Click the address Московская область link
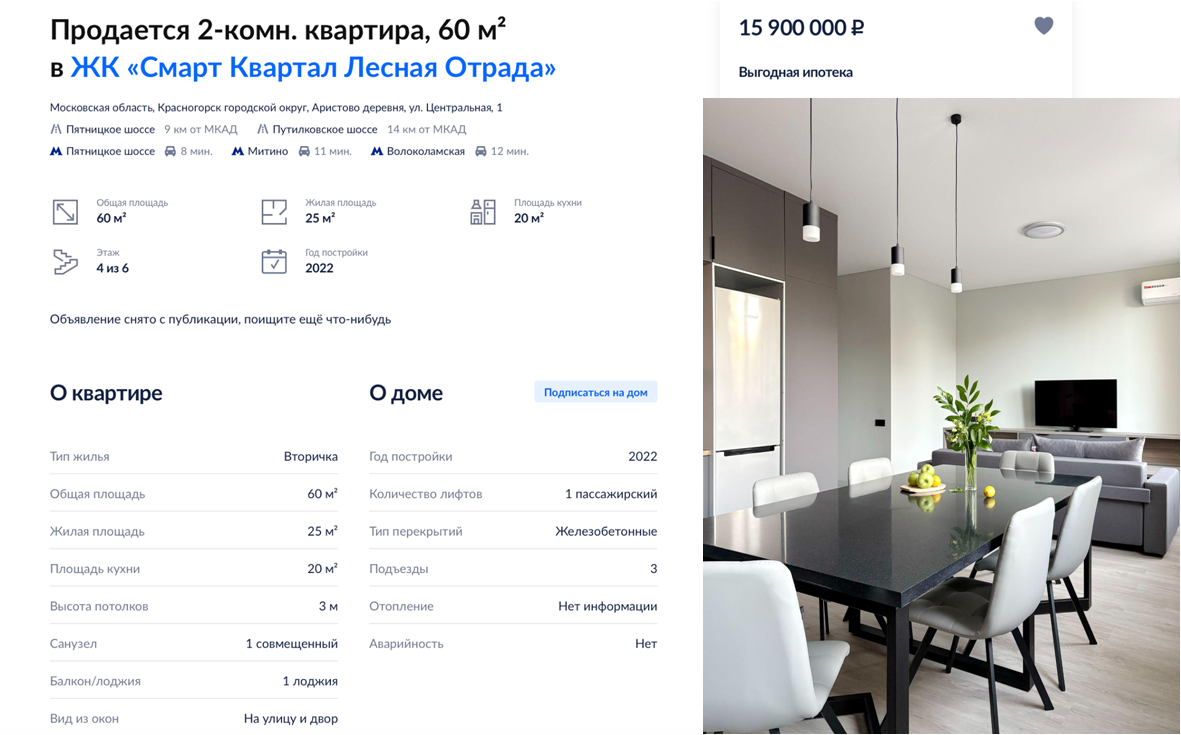This screenshot has height=735, width=1181. coord(101,108)
